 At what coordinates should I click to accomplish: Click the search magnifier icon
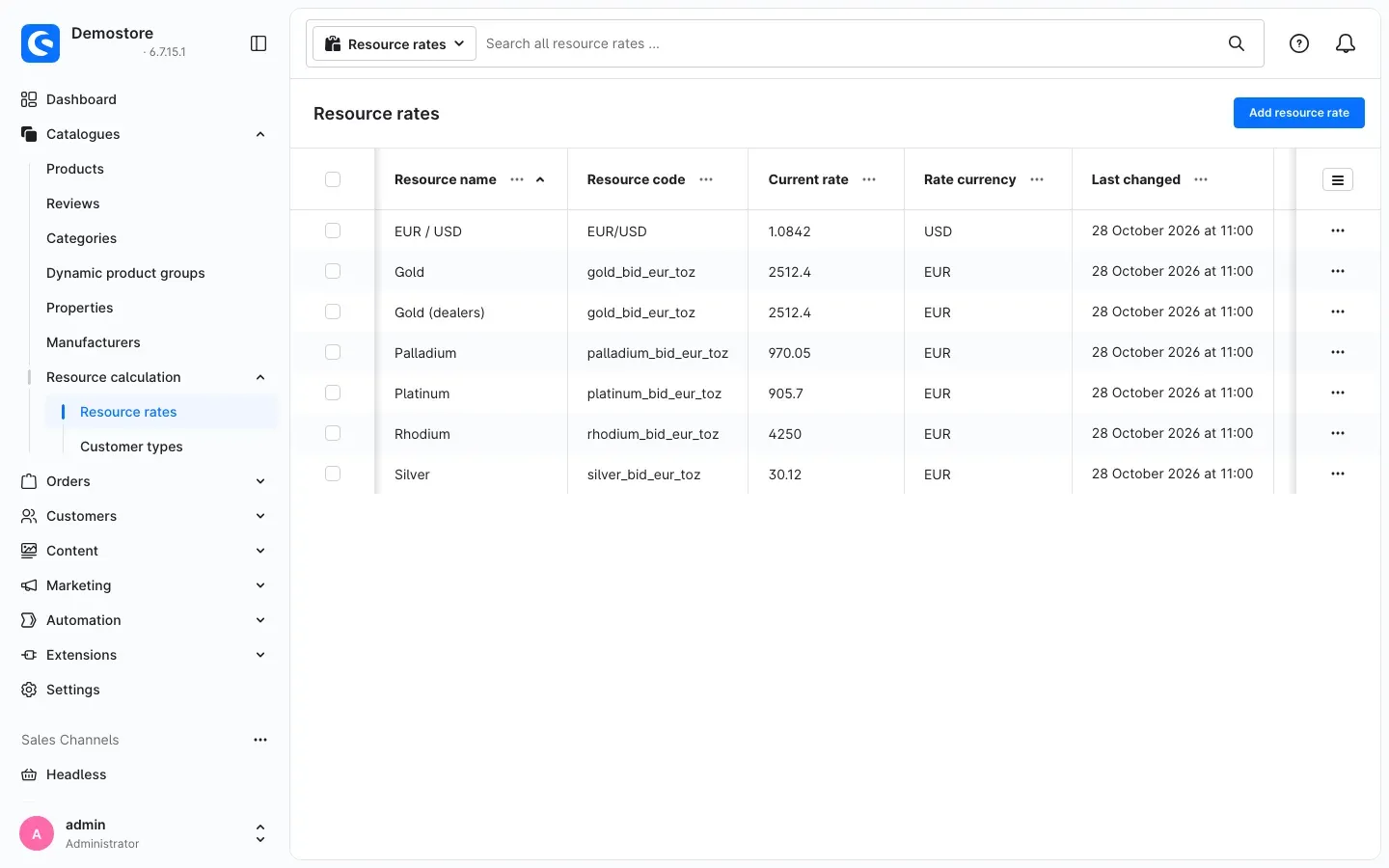pos(1237,43)
